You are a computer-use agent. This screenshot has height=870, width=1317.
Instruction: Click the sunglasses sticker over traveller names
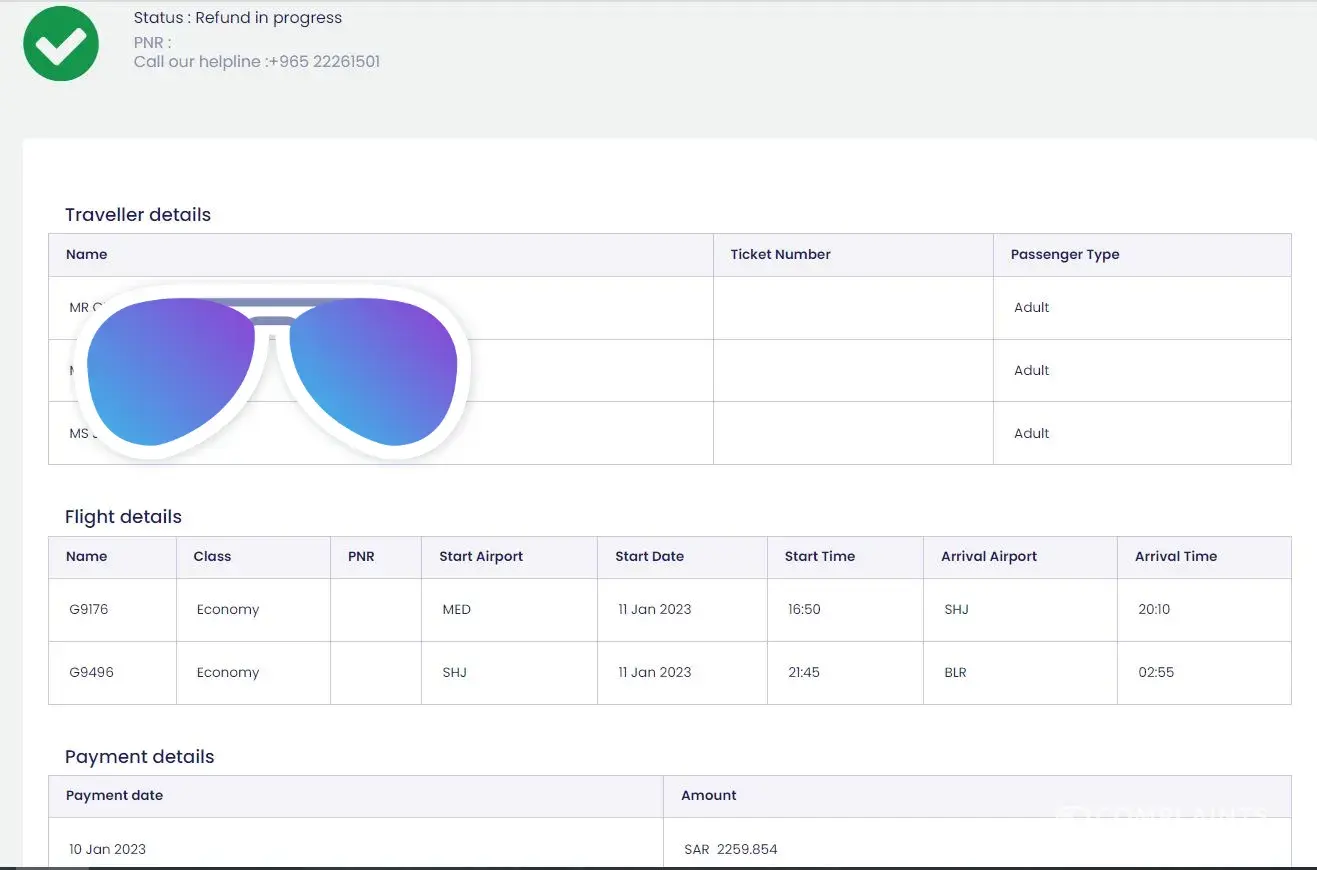pyautogui.click(x=272, y=372)
